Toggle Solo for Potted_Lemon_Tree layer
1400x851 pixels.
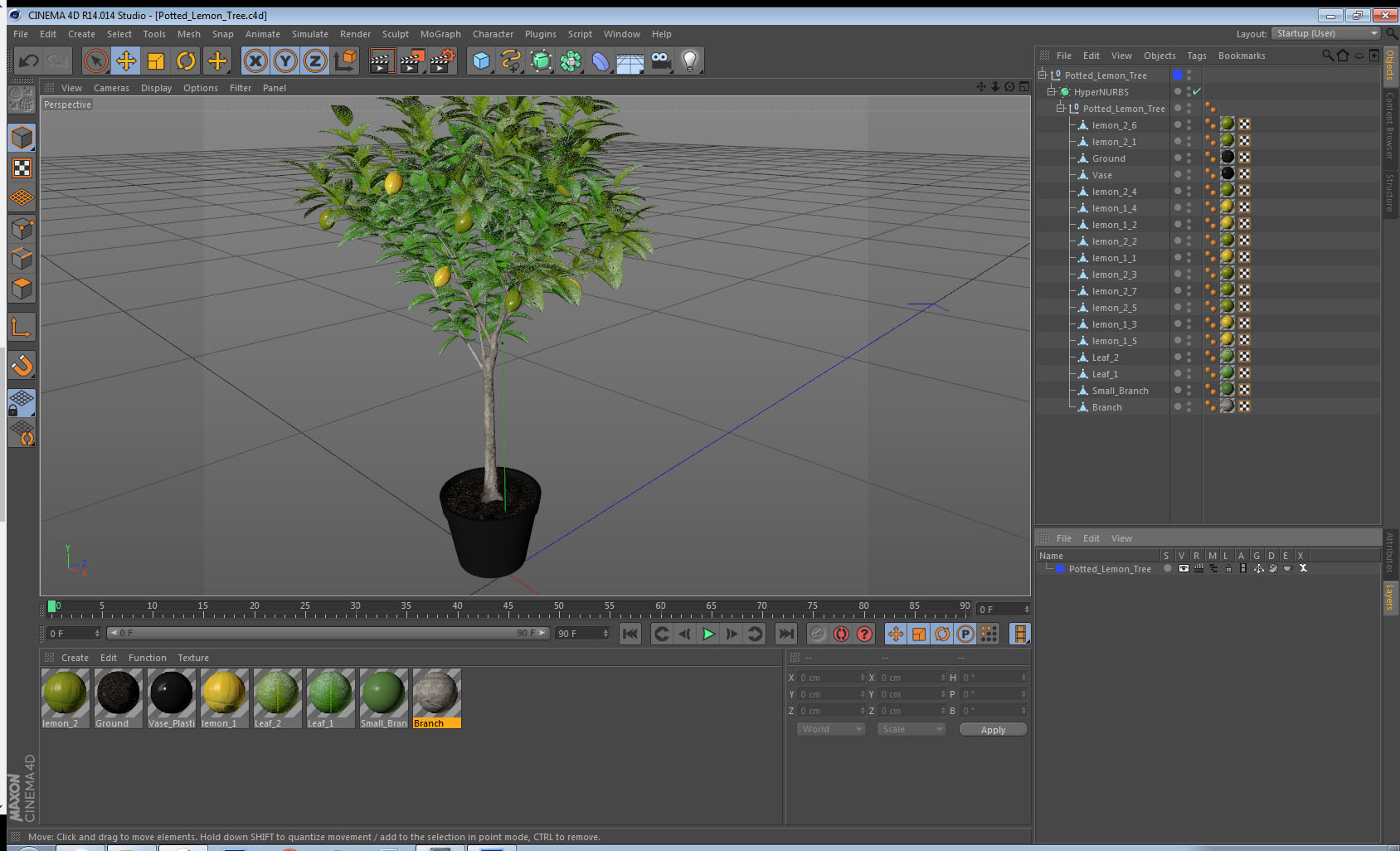(1167, 568)
